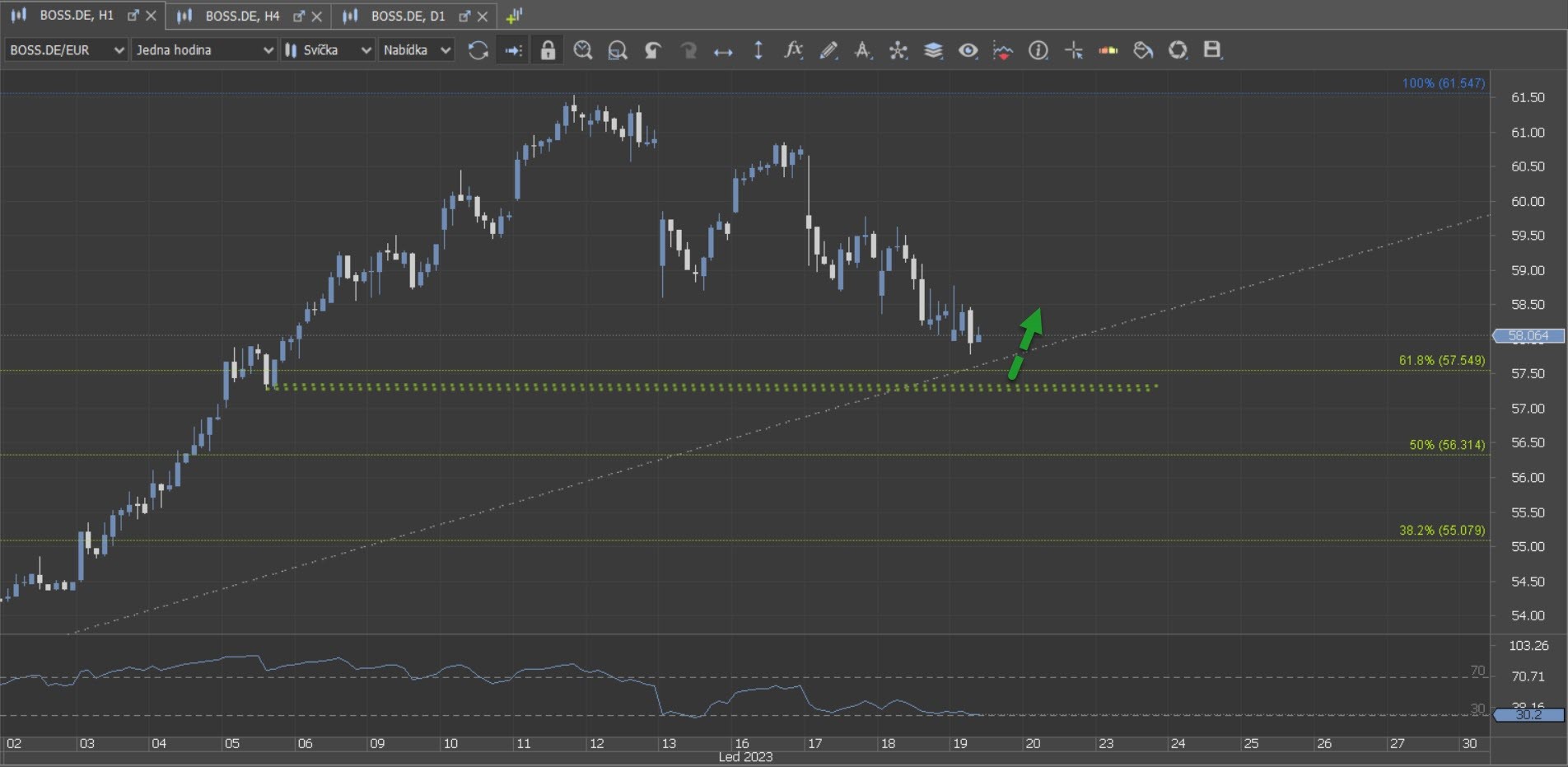Open the Jedna hodina timeframe dropdown
Screen dimensions: 1568x767
[203, 50]
